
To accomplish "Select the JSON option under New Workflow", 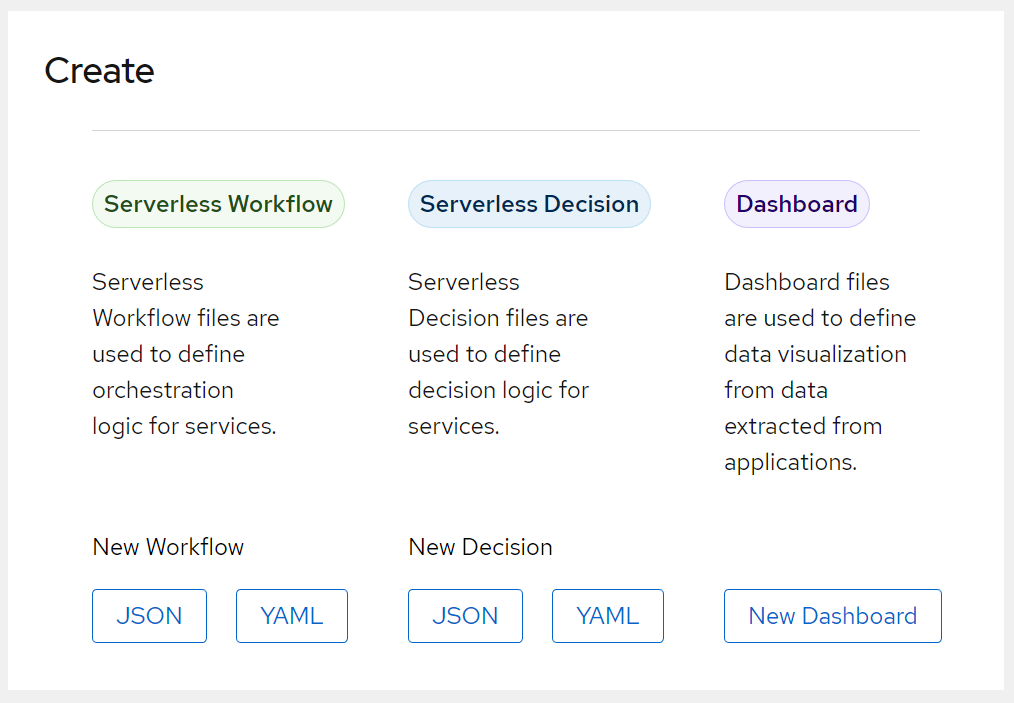I will 149,616.
